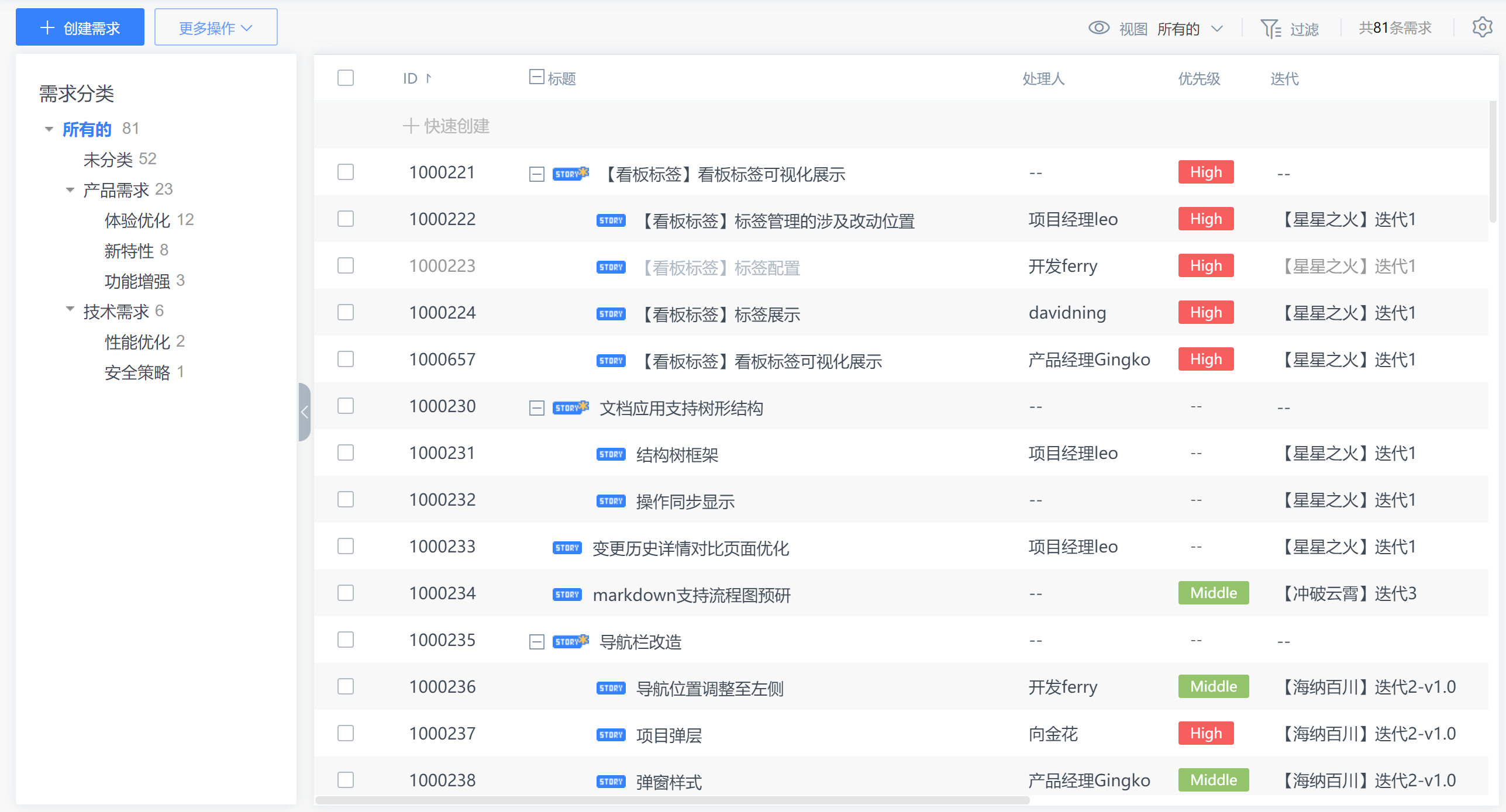Viewport: 1506px width, 812px height.
Task: Check the box for requirement 1000221
Action: pos(346,172)
